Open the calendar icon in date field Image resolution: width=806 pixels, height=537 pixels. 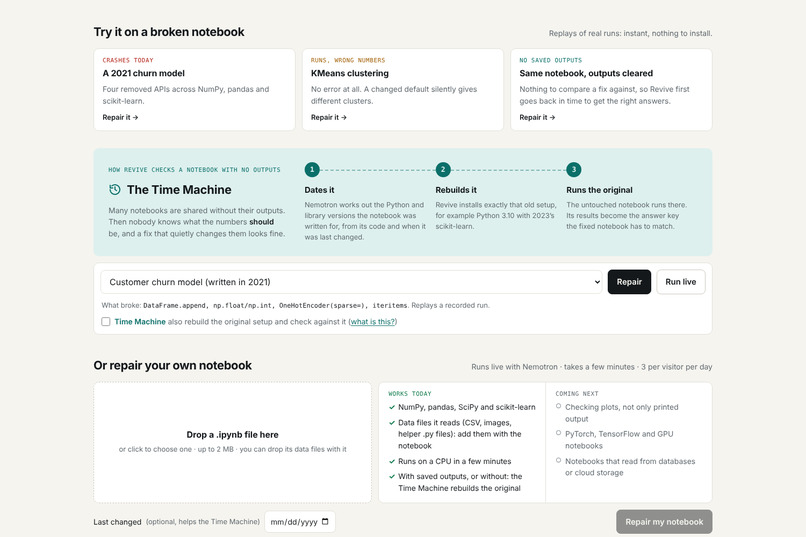tap(325, 522)
